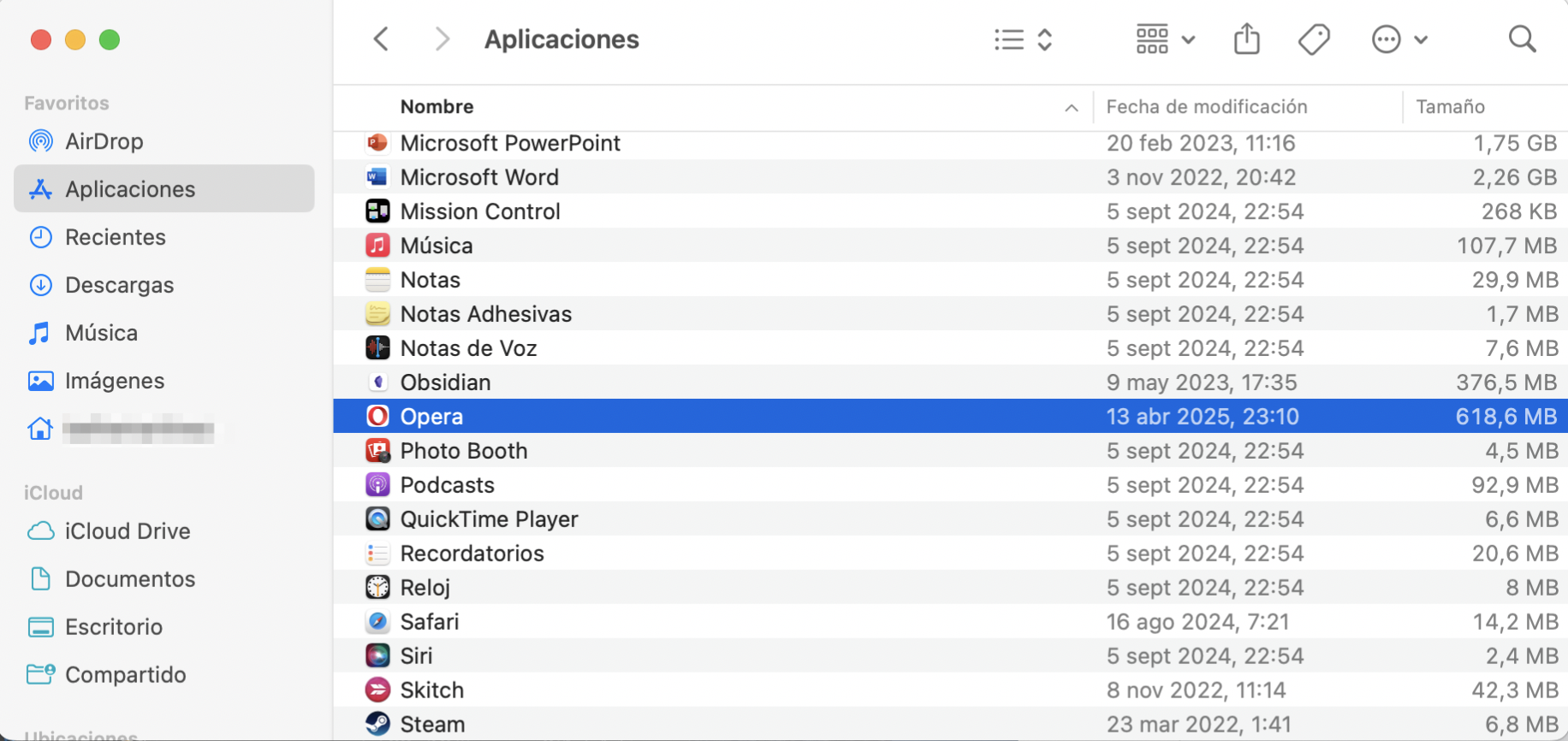
Task: Click the Notas app icon
Action: (377, 280)
